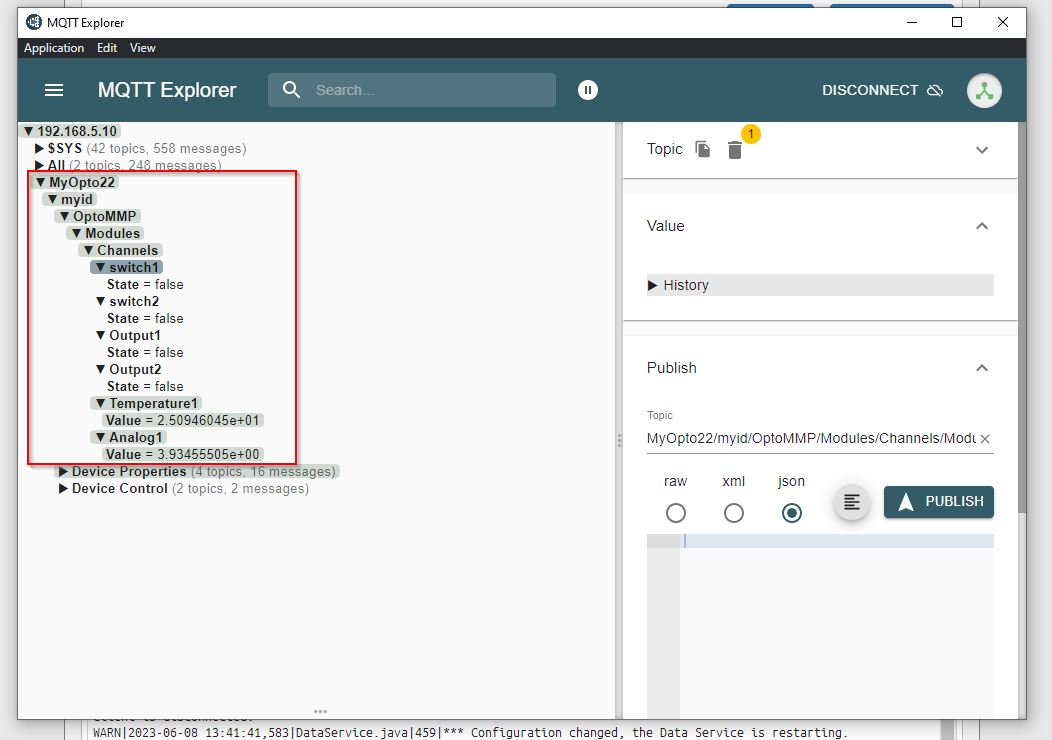Expand the $SYS topic node

[40, 148]
